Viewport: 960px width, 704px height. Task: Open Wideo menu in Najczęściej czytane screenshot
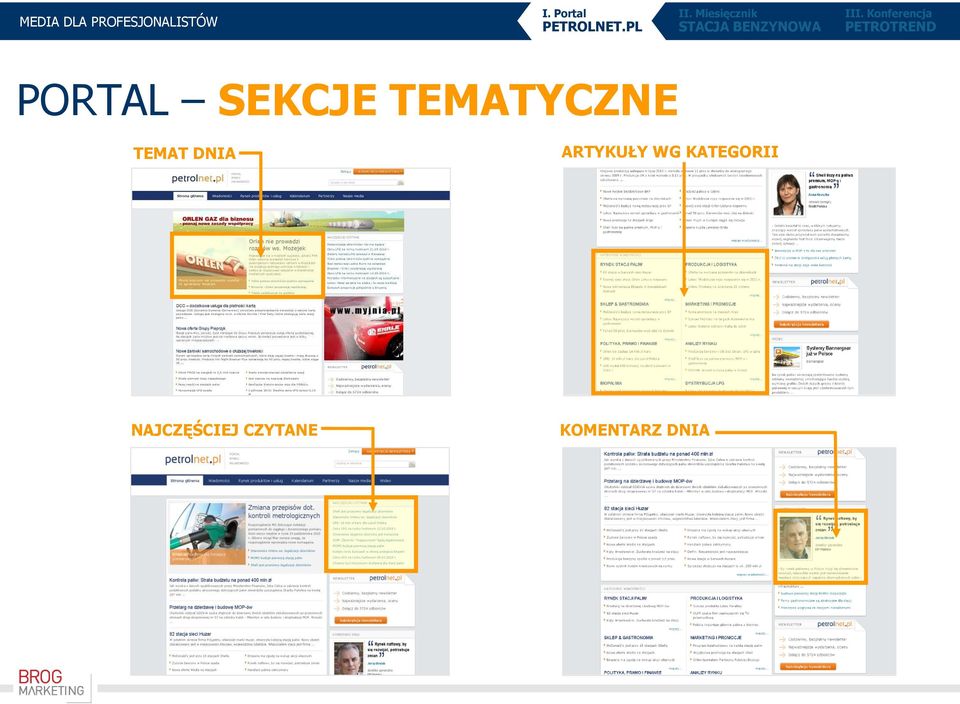point(385,481)
